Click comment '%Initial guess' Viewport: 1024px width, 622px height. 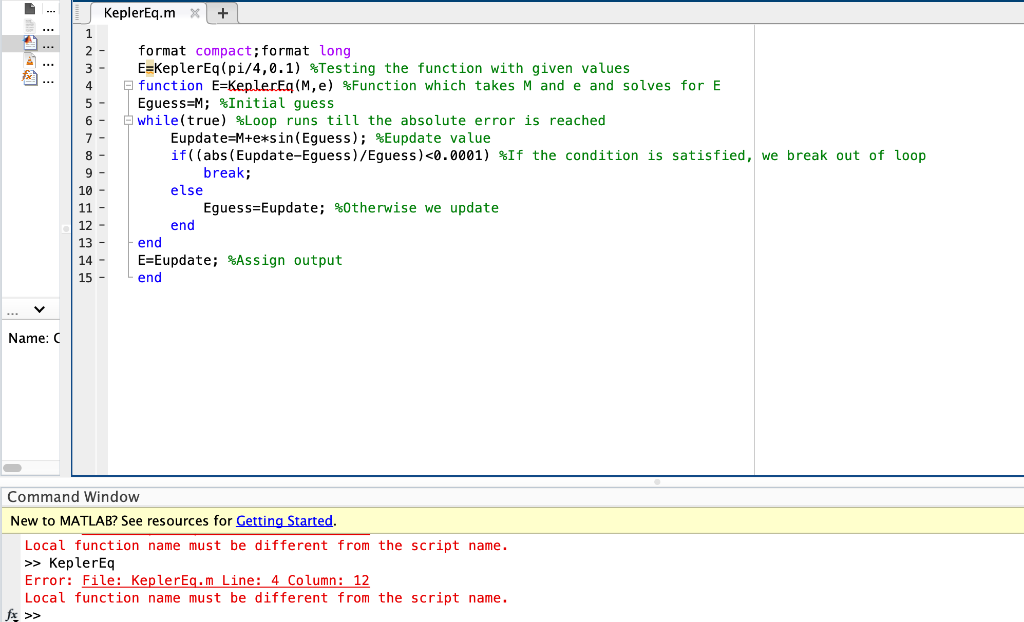(277, 103)
